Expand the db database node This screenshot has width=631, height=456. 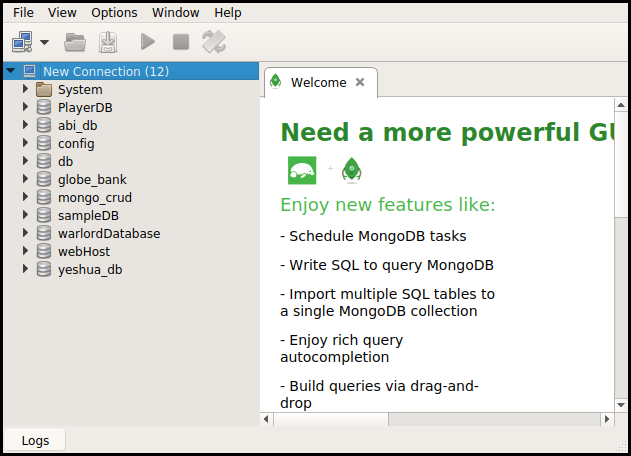25,161
